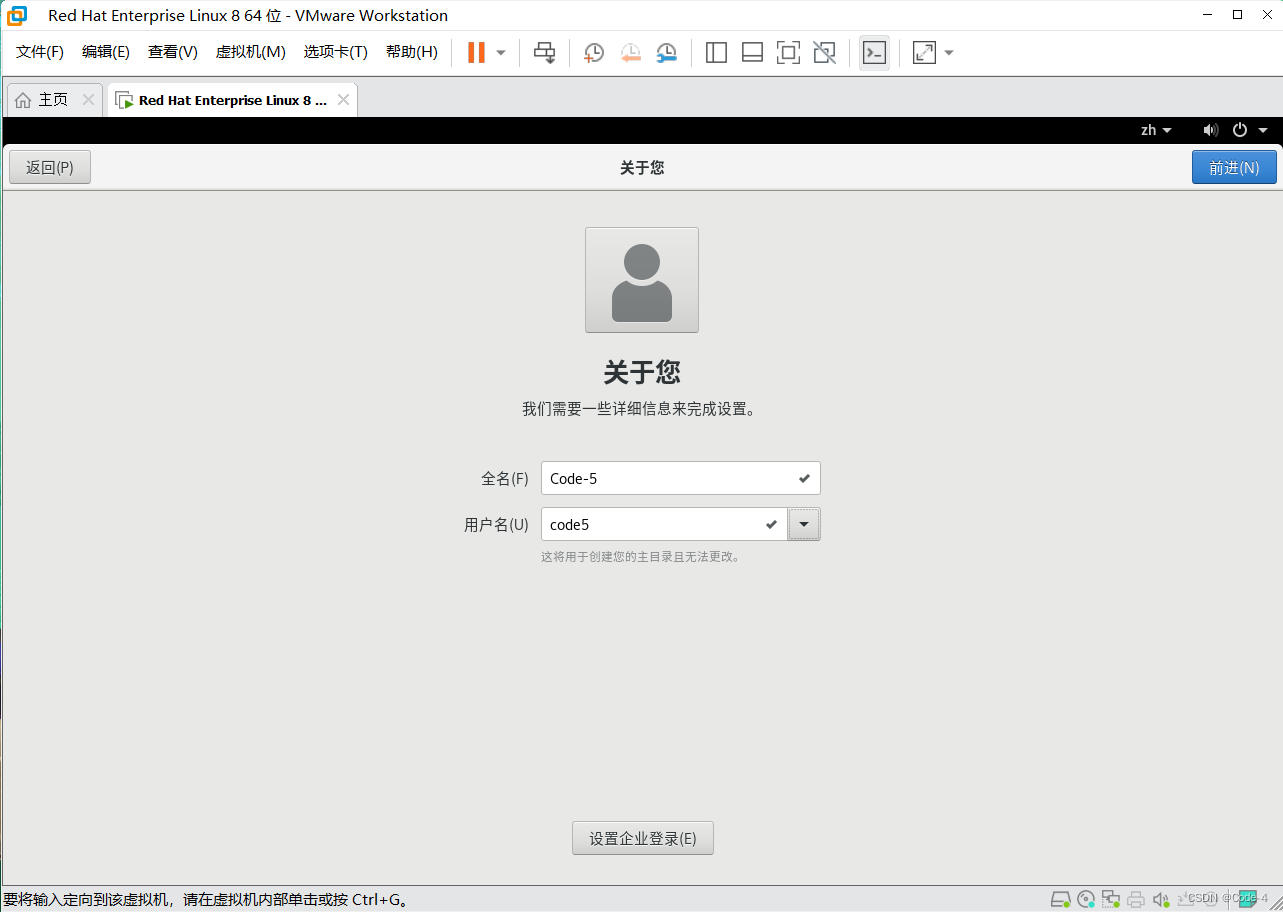Click the printer status bar icon
This screenshot has width=1283, height=912.
(x=1135, y=899)
